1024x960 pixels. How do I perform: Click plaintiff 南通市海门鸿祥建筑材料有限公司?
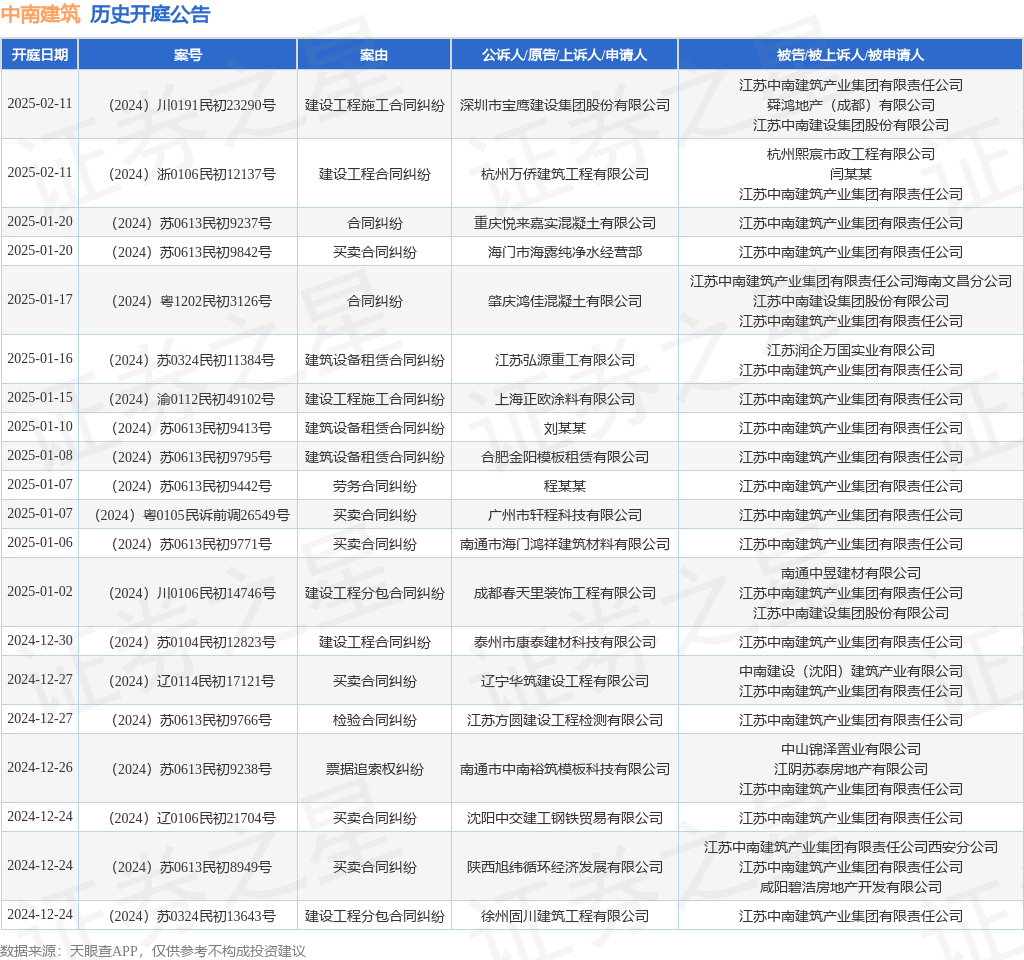(x=565, y=544)
